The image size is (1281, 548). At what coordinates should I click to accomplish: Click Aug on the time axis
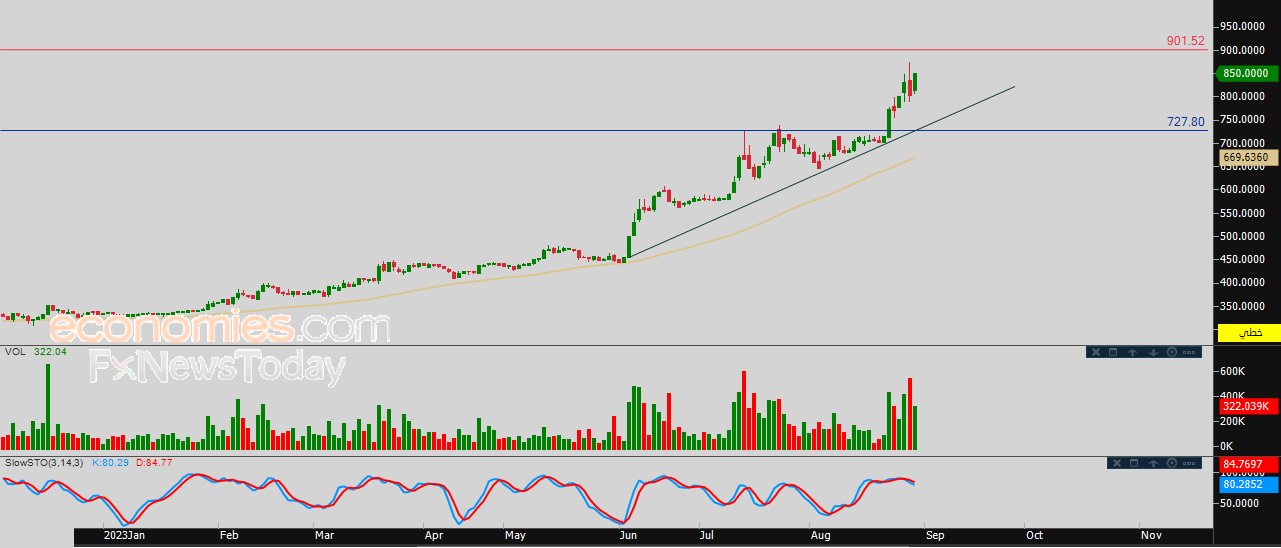coord(819,535)
